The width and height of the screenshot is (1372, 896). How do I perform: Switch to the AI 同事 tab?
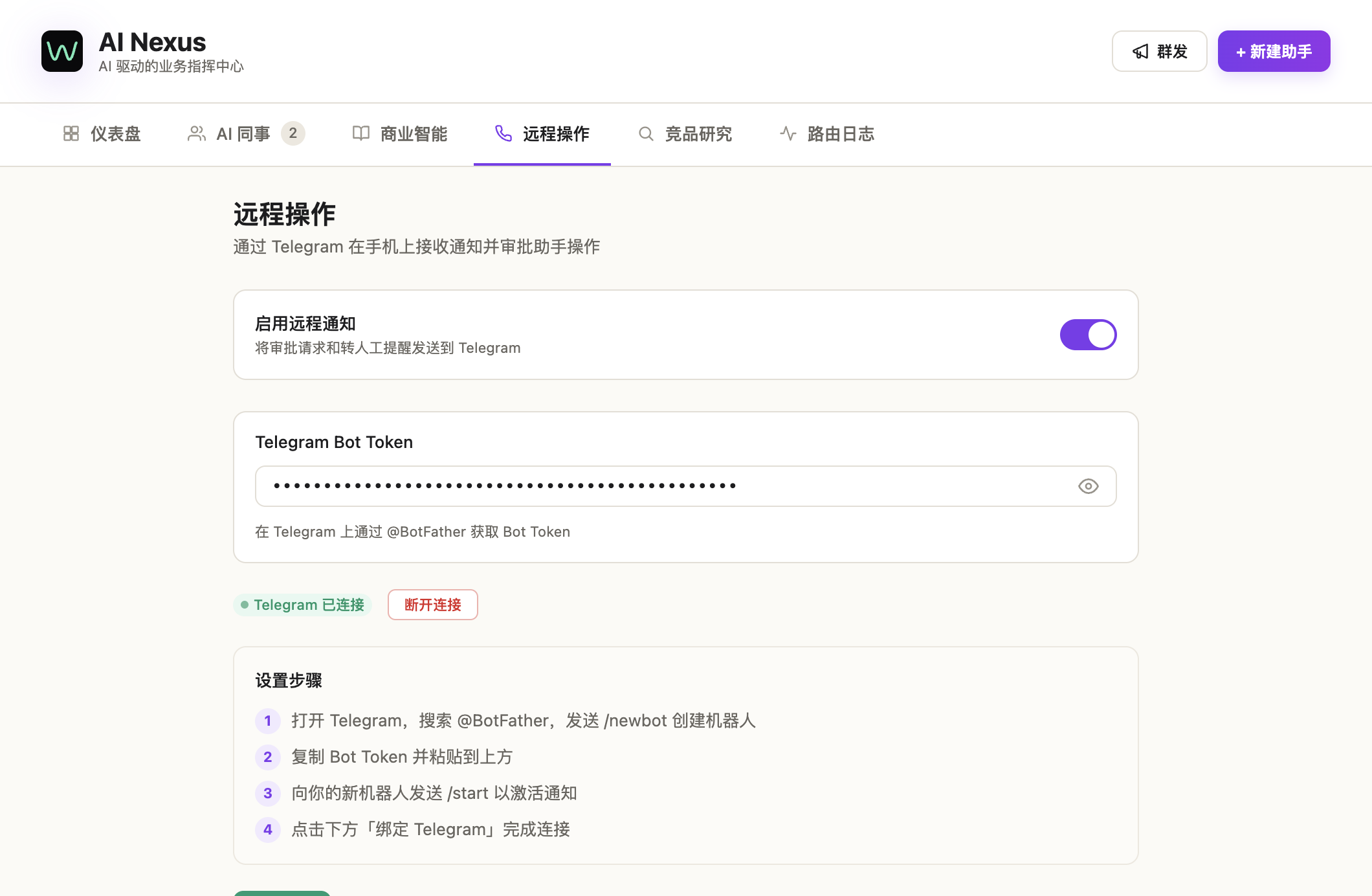point(247,134)
